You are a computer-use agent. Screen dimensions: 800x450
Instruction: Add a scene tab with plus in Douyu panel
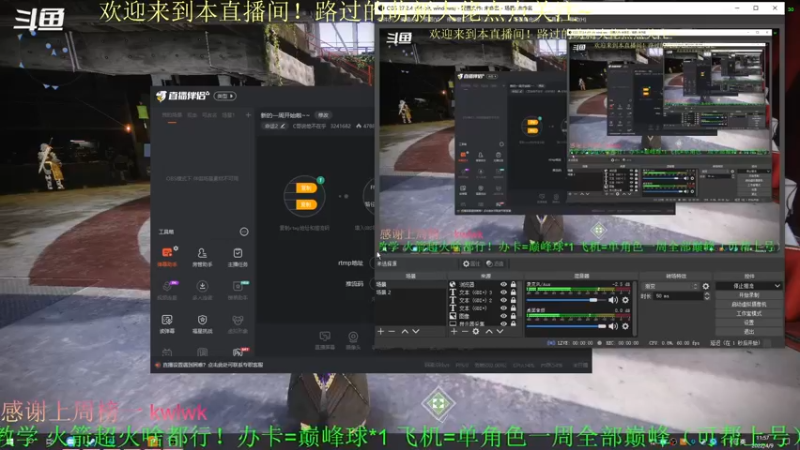(x=248, y=115)
